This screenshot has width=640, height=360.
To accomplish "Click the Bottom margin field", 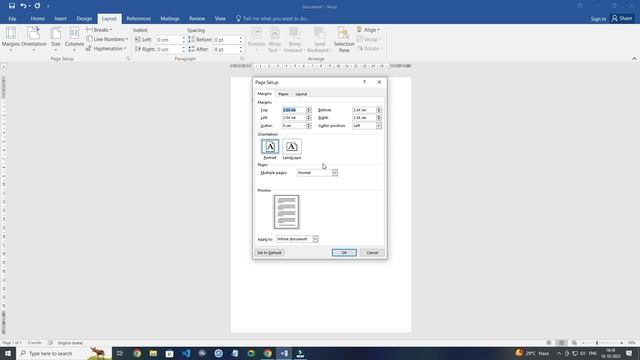I will click(364, 110).
